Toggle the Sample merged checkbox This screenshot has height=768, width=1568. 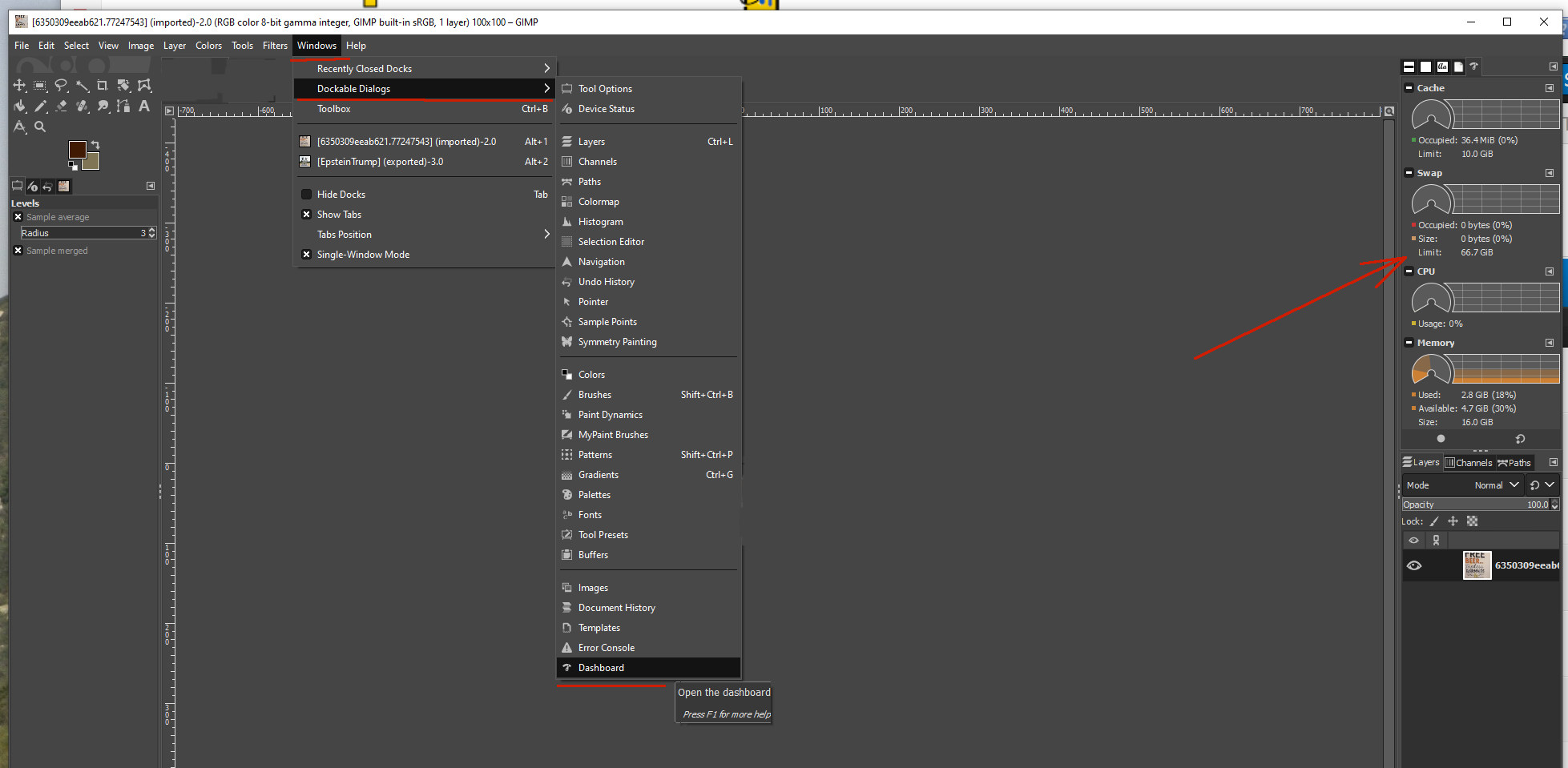(18, 251)
